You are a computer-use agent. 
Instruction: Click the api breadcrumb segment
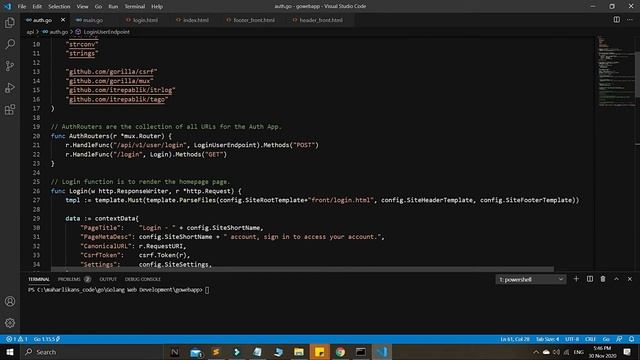pos(30,32)
